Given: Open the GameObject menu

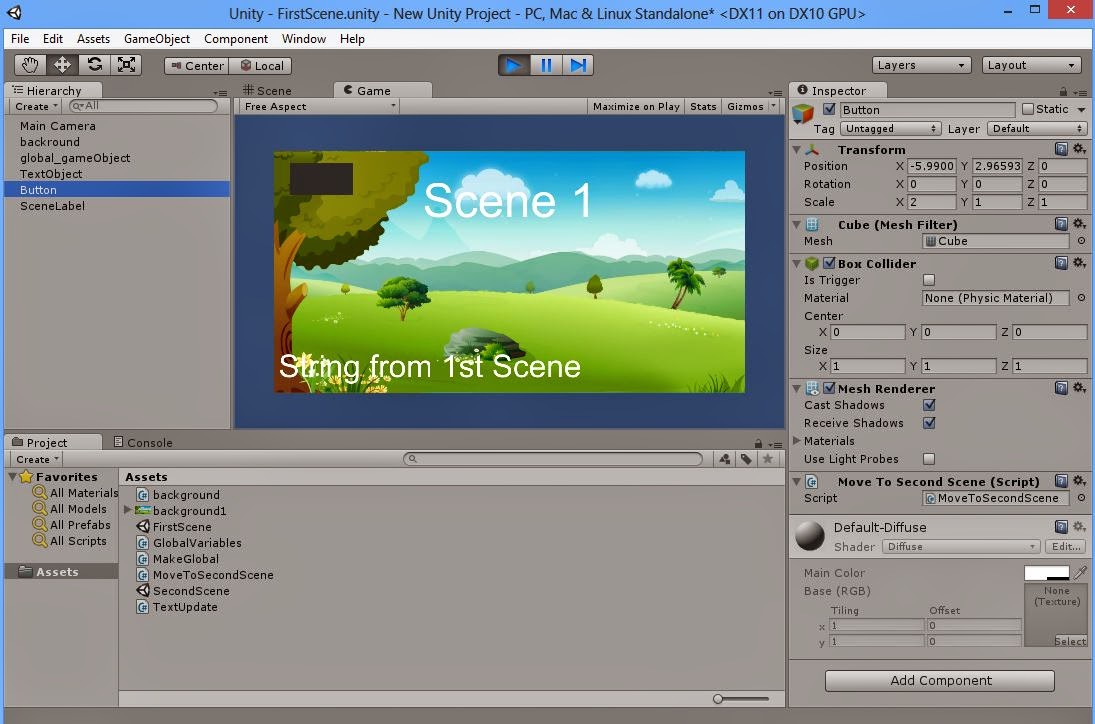Looking at the screenshot, I should pyautogui.click(x=158, y=39).
